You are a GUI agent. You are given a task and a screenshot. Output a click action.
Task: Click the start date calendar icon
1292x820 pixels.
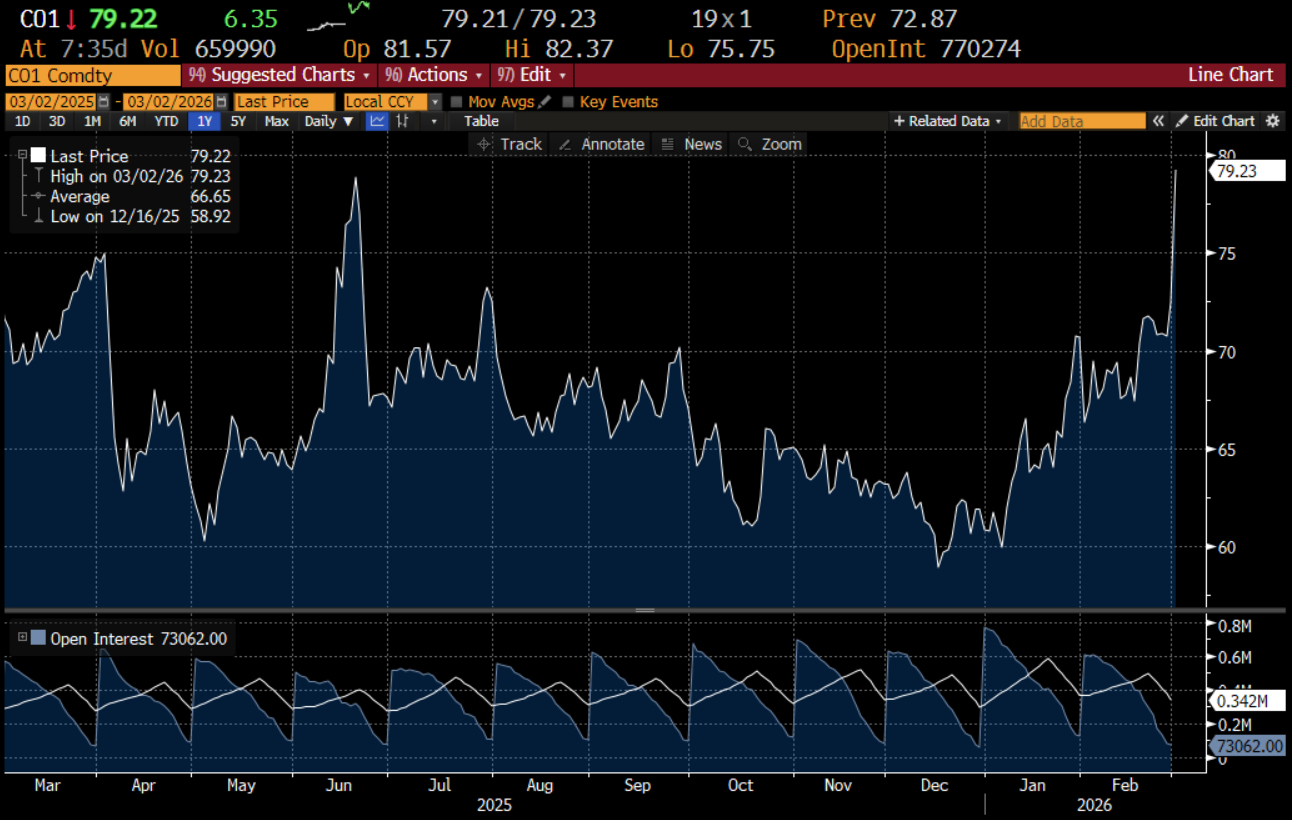click(x=103, y=102)
